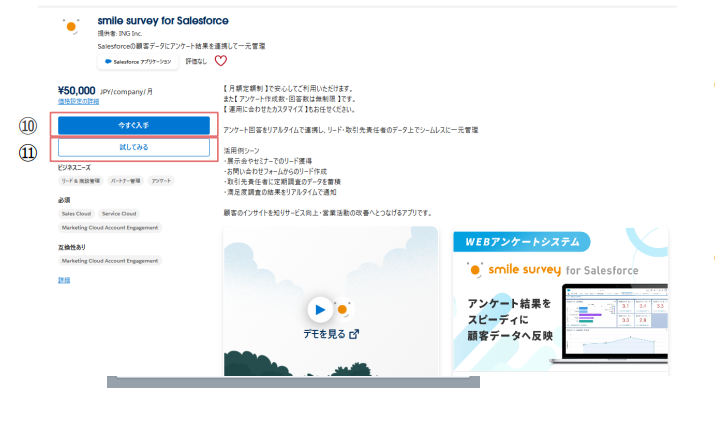Click the 今すぐ入手 (Get It Now) button

134,125
